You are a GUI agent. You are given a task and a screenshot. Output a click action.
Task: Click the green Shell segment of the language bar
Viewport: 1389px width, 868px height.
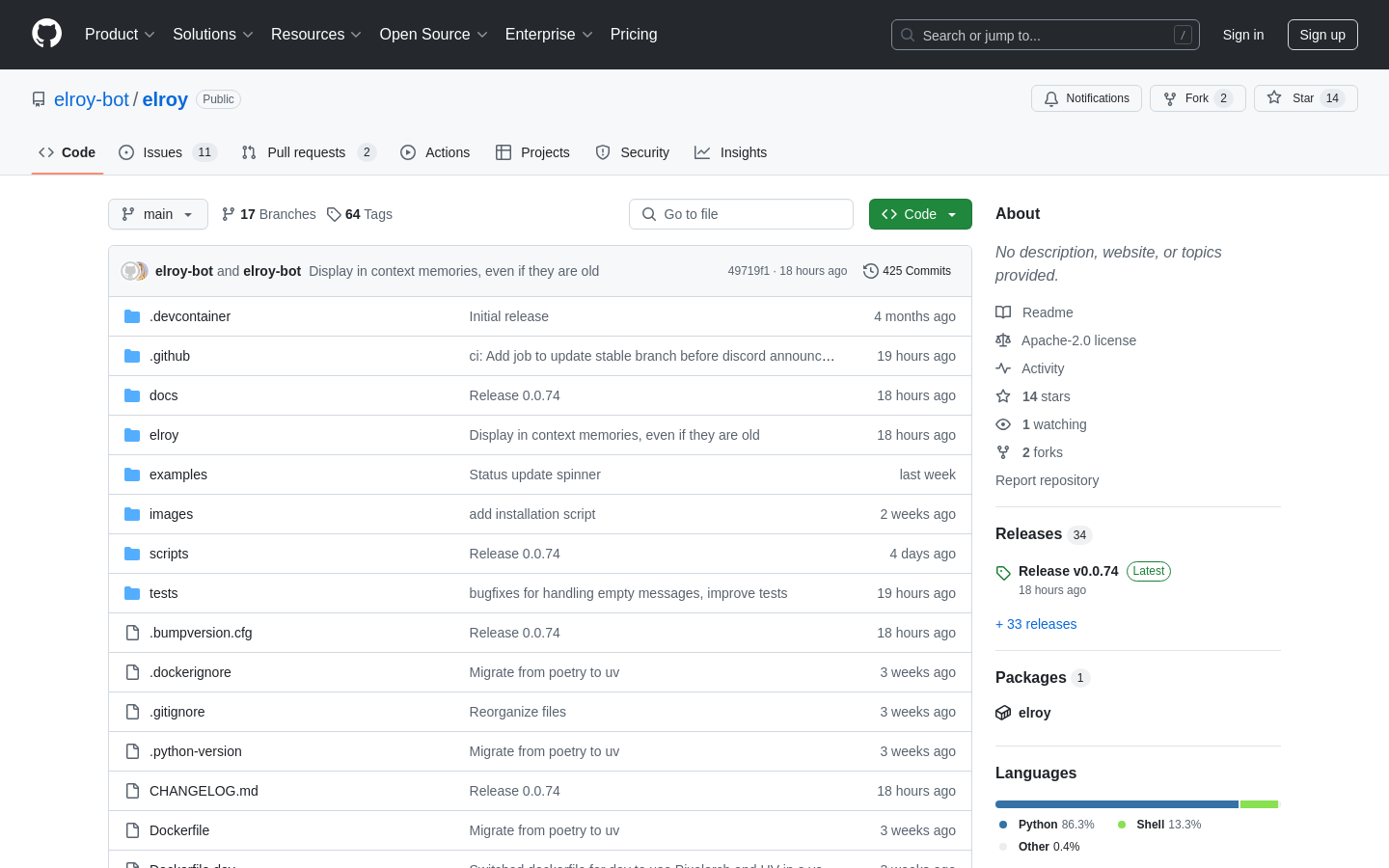coord(1259,804)
